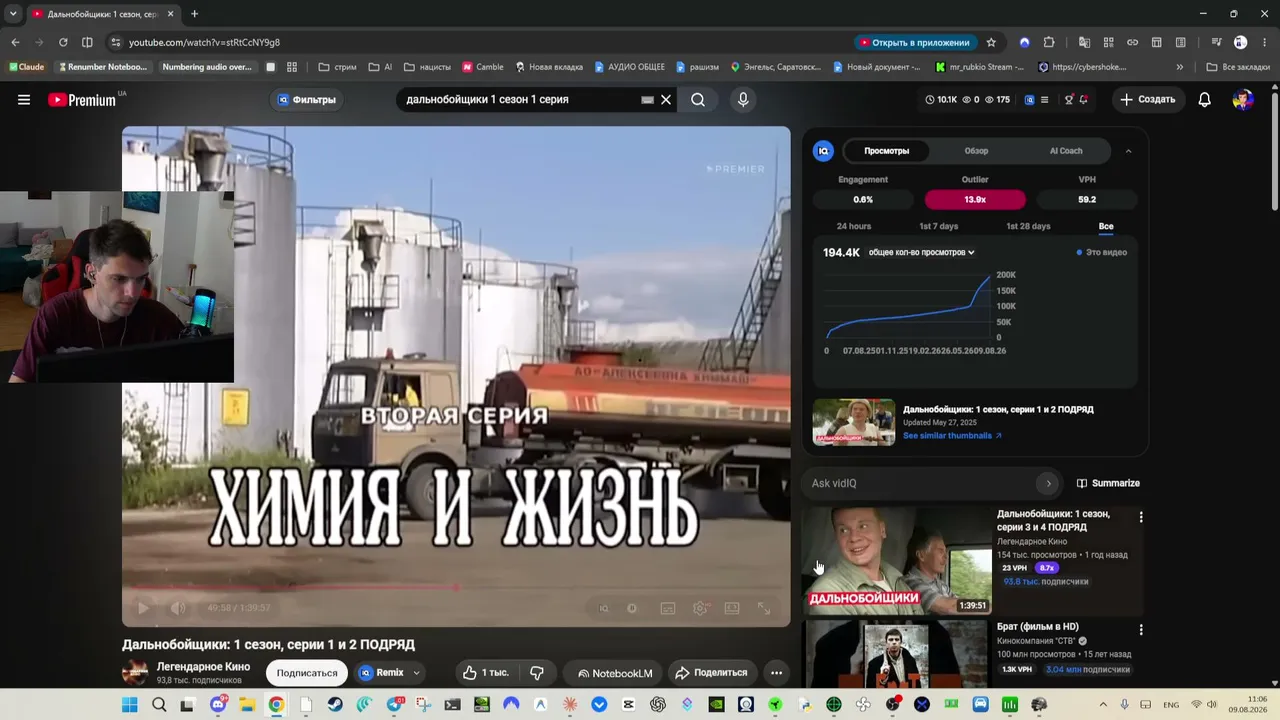Collapse the vidIQ panel chevron
This screenshot has width=1280, height=720.
(x=1128, y=151)
